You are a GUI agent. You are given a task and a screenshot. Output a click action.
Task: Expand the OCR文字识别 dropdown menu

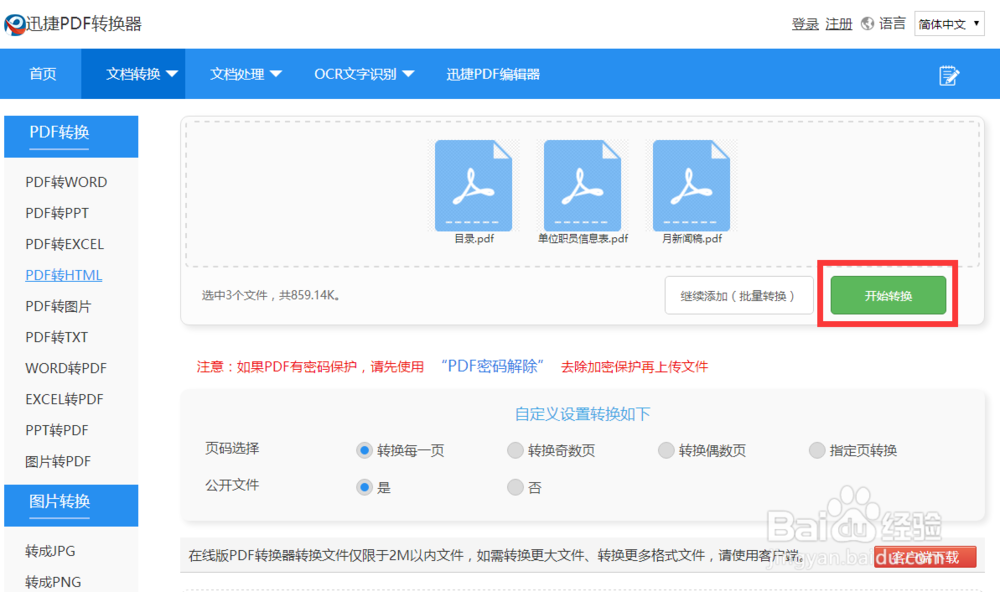pyautogui.click(x=362, y=73)
